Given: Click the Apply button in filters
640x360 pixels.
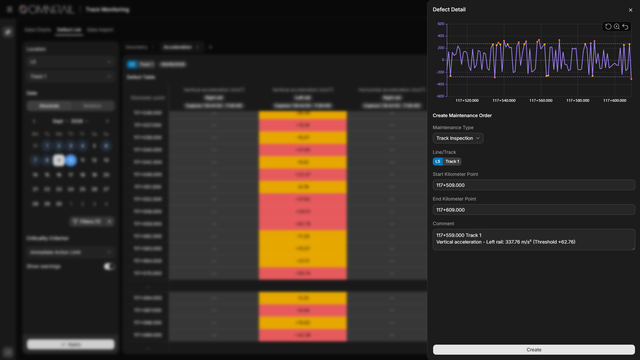Looking at the screenshot, I should pos(71,344).
